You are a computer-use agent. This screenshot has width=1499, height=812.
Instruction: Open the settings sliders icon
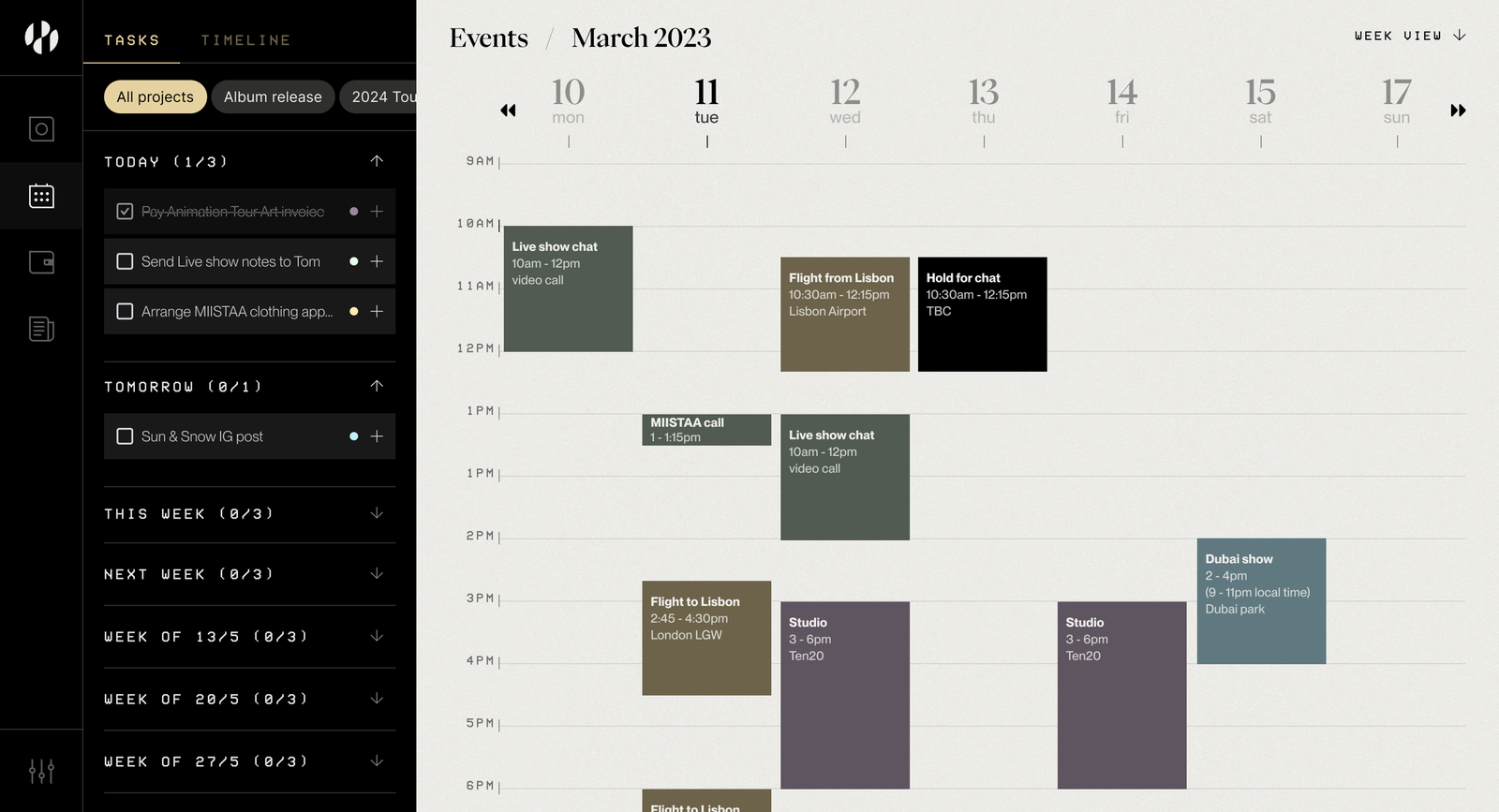click(x=41, y=771)
